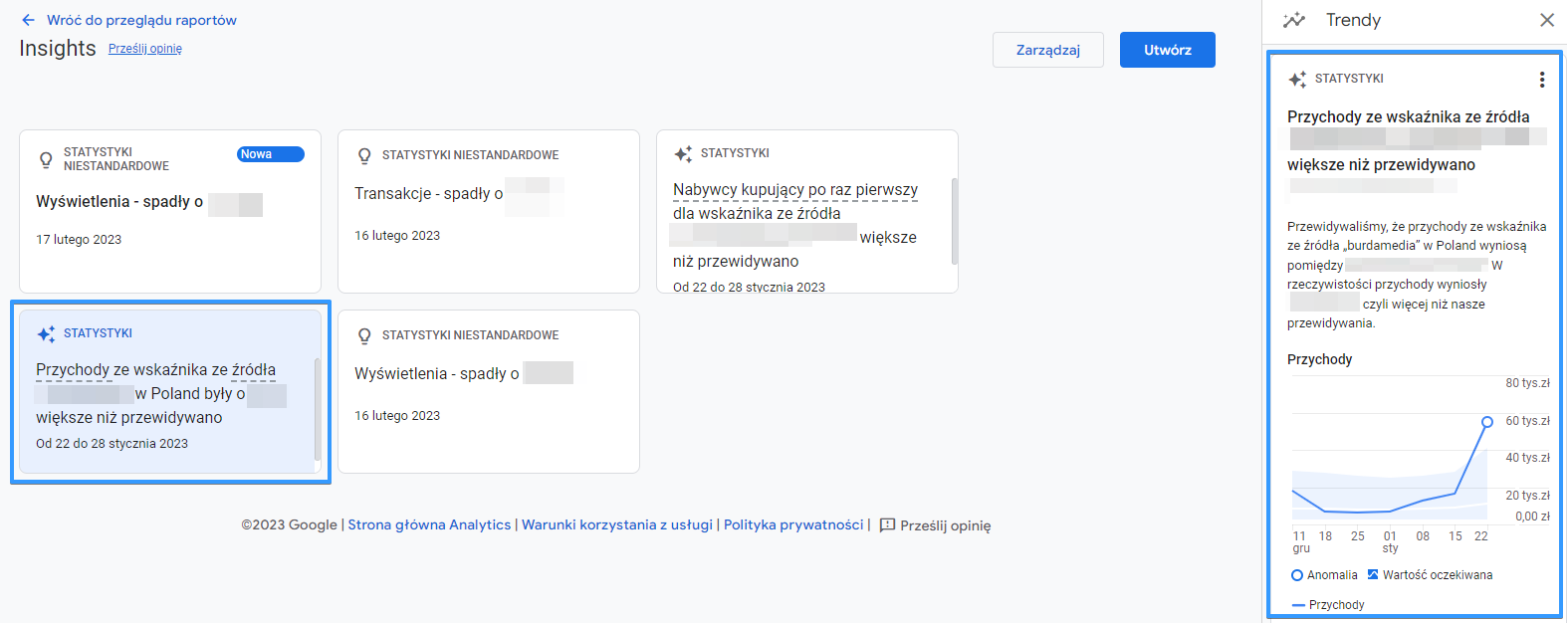
Task: Open the Polityka prywatności link
Action: click(793, 524)
